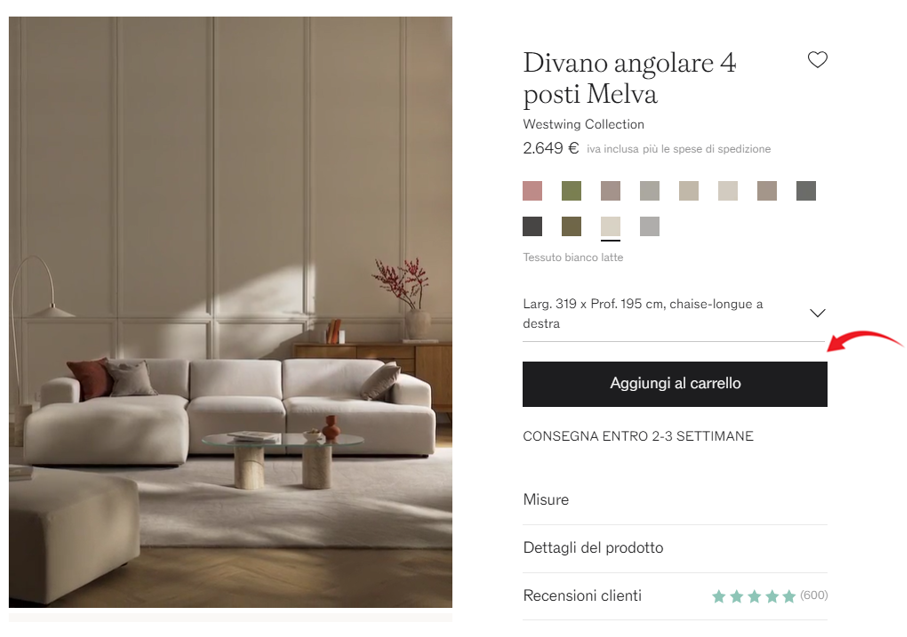Pick the dark grey swatch in first row

806,191
